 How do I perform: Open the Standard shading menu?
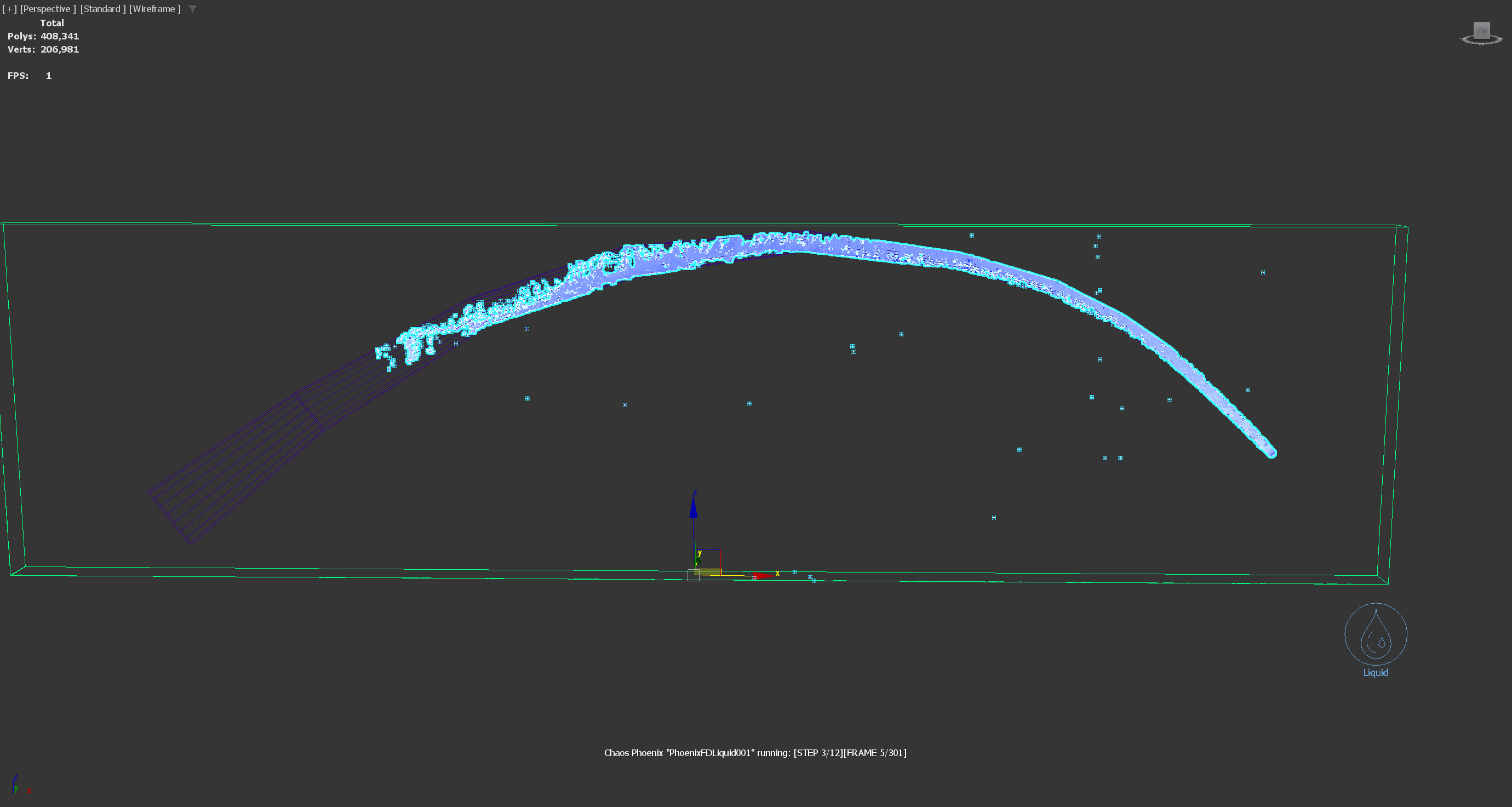(x=103, y=9)
